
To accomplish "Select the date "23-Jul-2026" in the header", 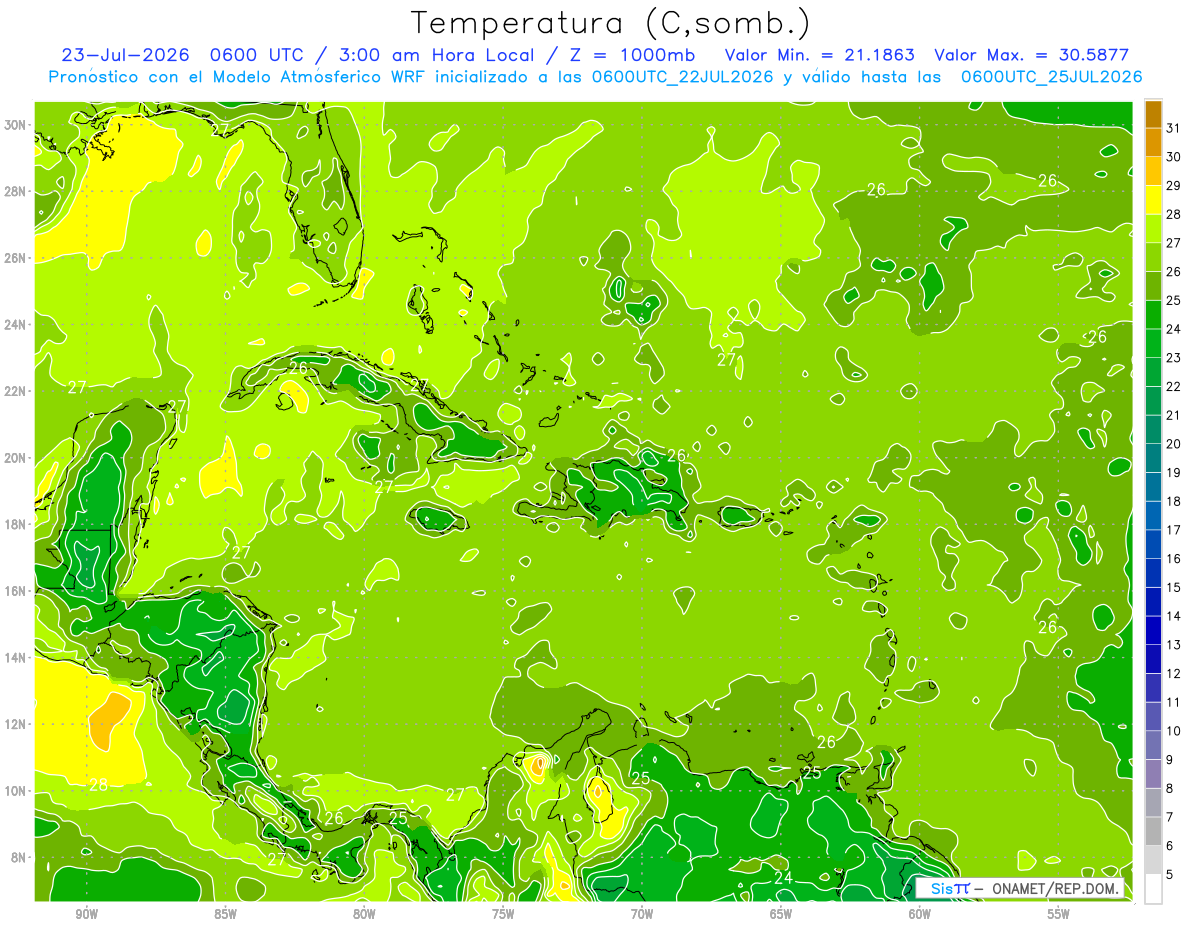I will [x=125, y=55].
